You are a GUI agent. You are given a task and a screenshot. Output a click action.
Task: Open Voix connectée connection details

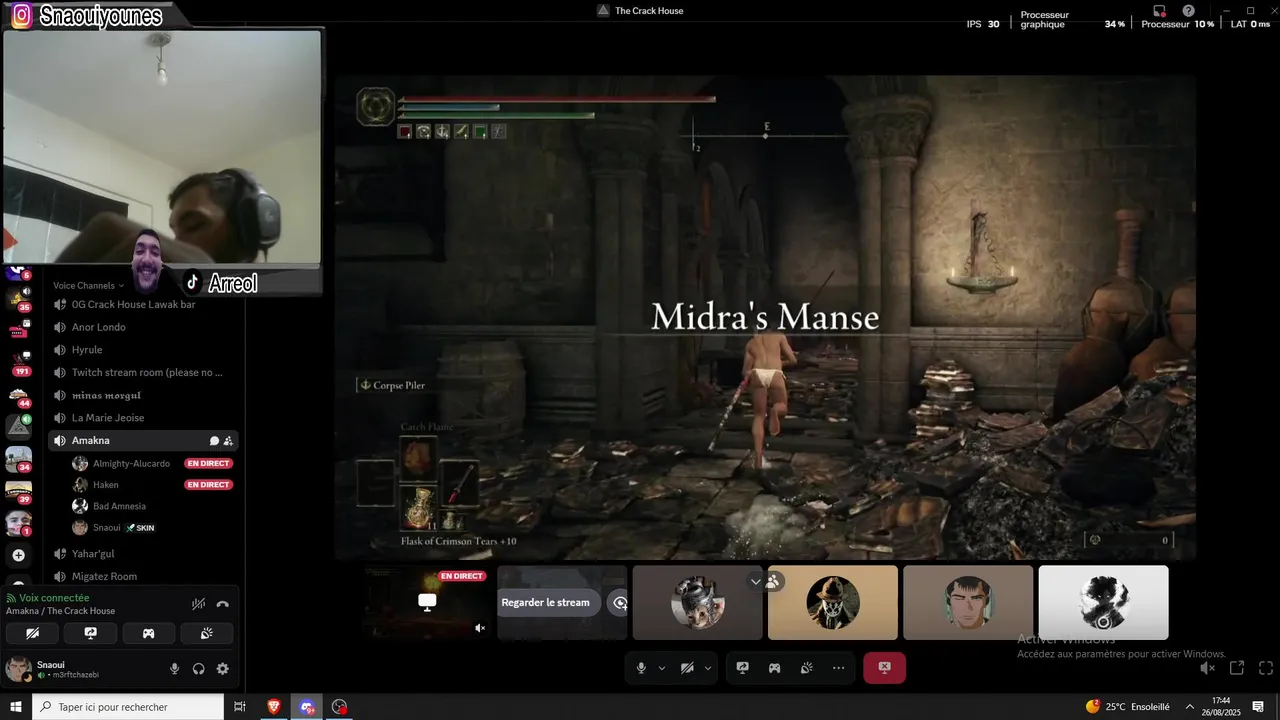pyautogui.click(x=54, y=598)
